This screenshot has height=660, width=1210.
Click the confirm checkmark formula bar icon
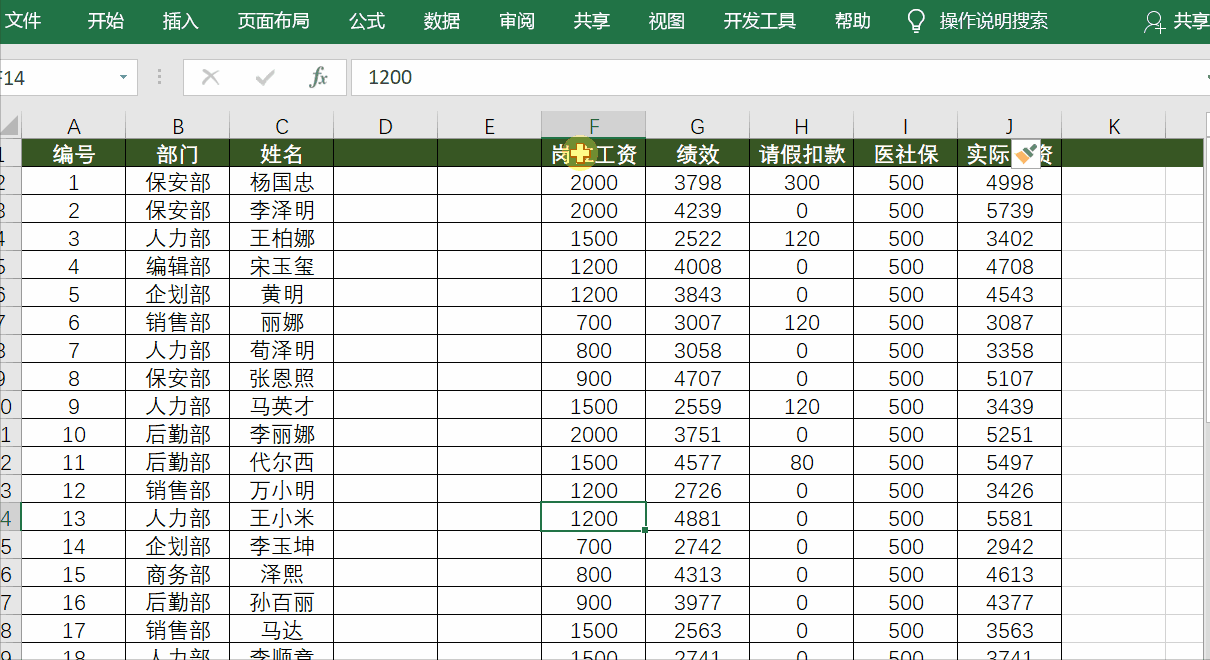(265, 77)
